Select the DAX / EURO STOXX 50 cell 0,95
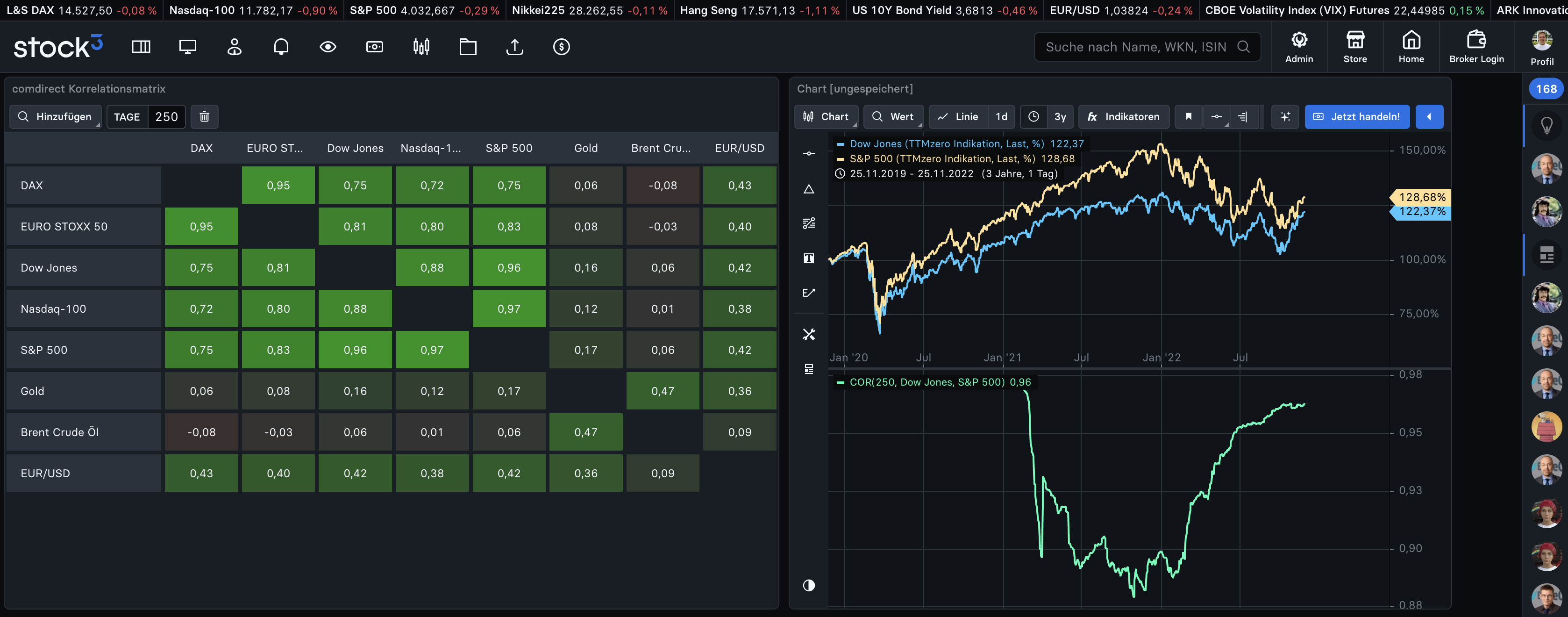The height and width of the screenshot is (617, 1568). tap(278, 185)
